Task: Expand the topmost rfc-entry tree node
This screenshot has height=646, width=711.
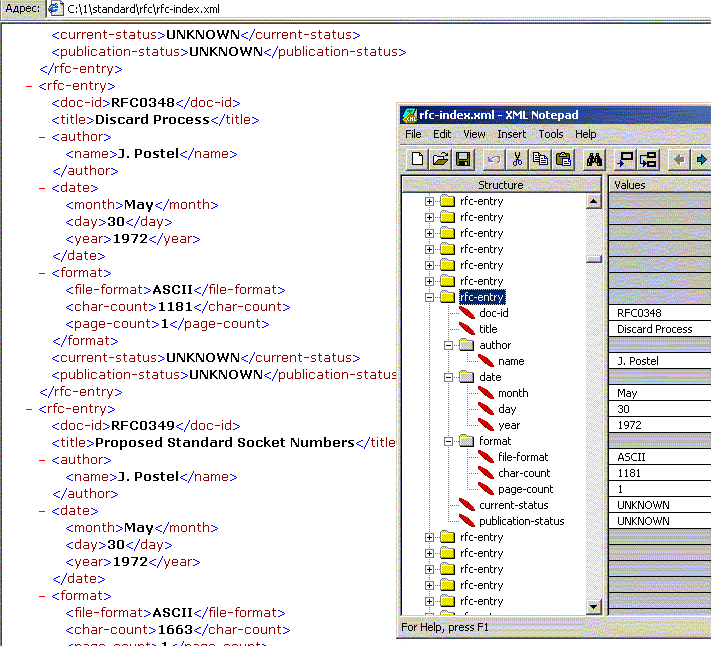Action: (x=429, y=201)
